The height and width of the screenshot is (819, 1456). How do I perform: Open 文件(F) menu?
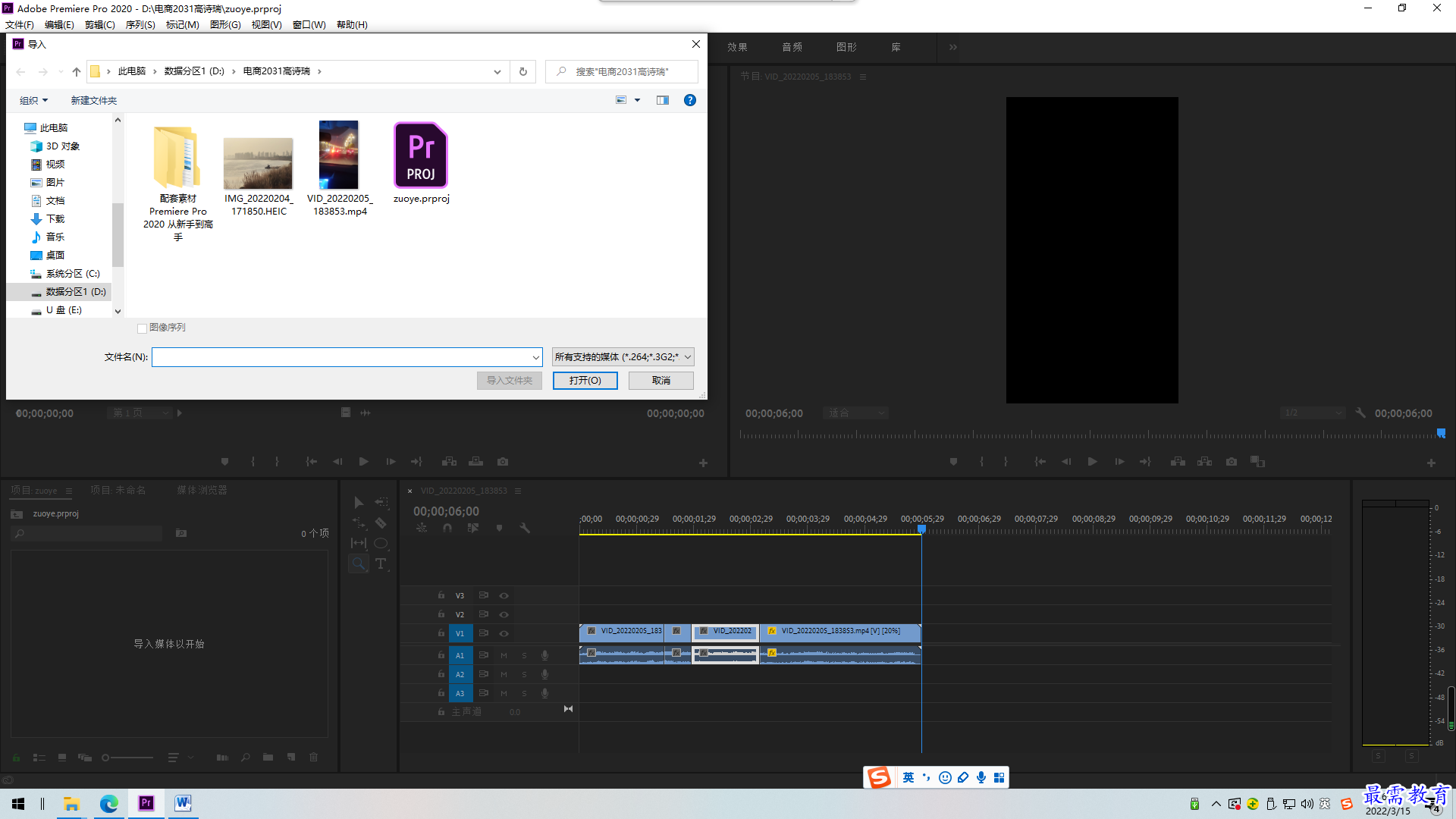coord(20,25)
